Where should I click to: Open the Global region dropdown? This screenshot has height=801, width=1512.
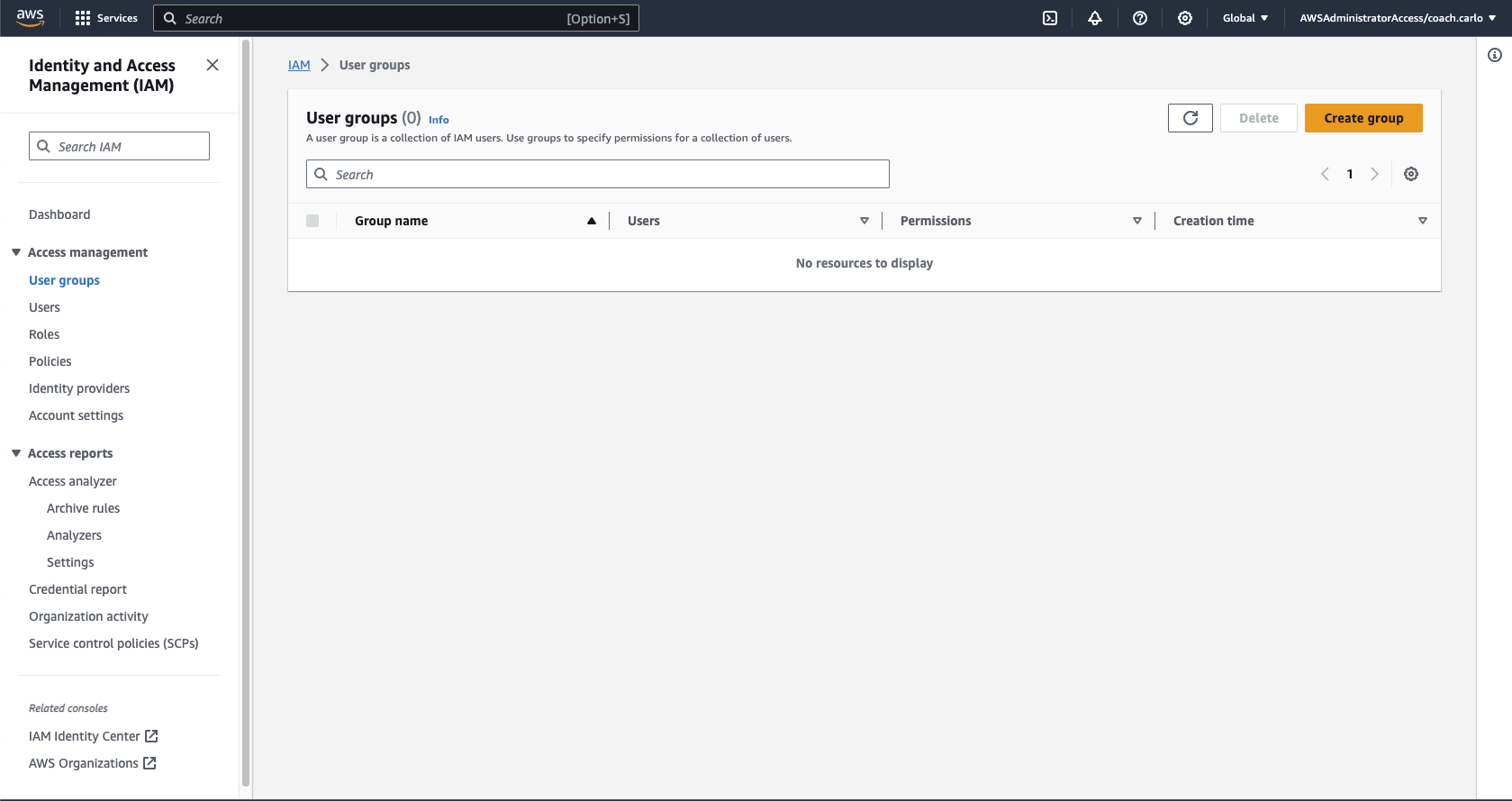[1245, 18]
